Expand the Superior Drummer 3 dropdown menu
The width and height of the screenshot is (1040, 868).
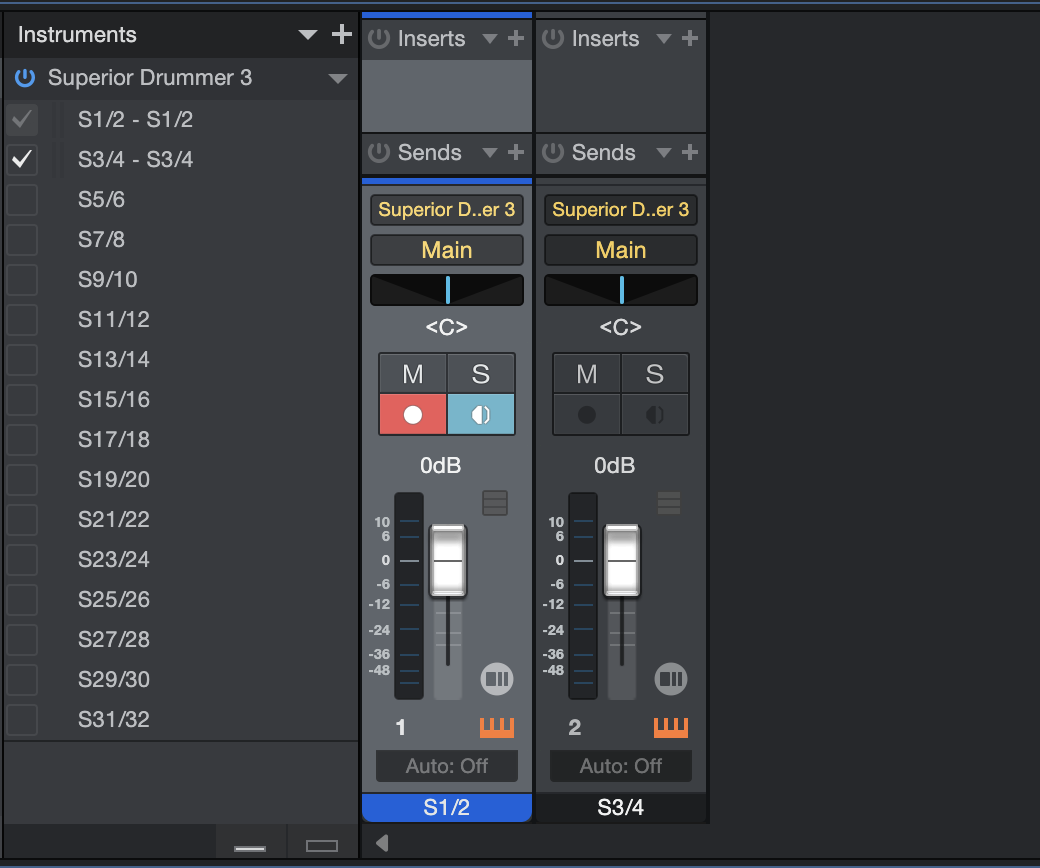click(x=338, y=79)
